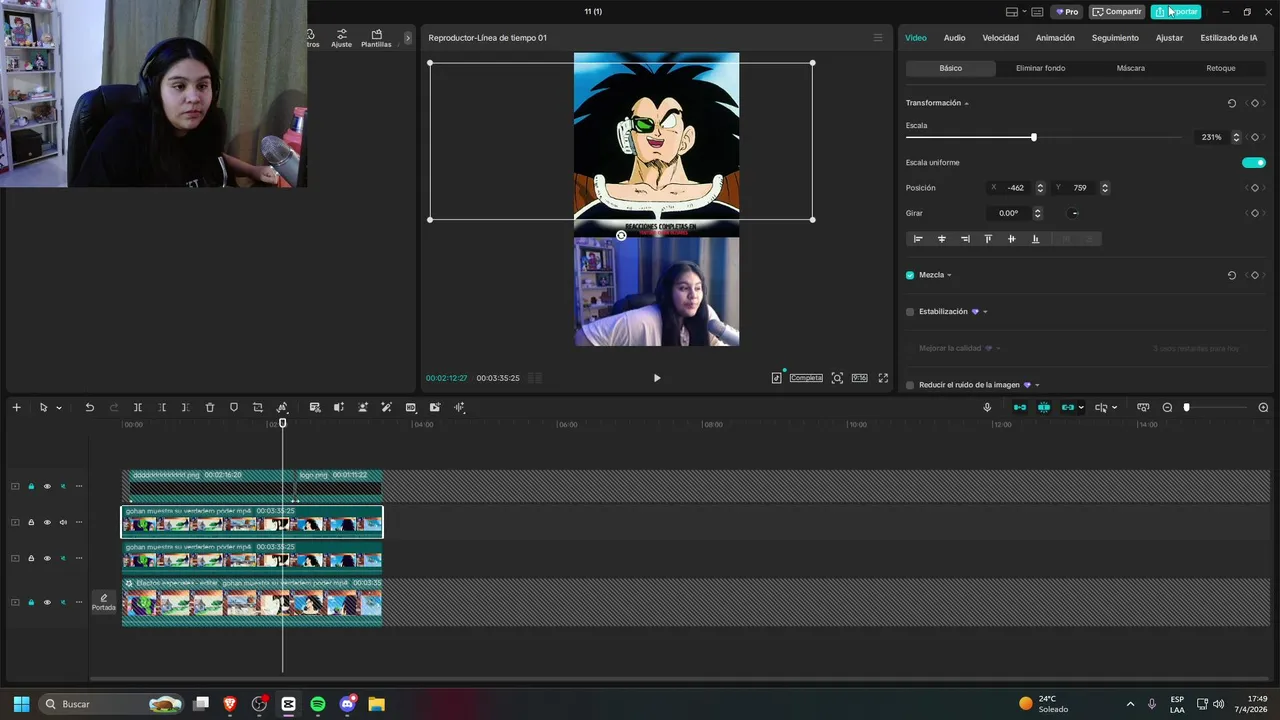Select the Máscara sub-tab
1280x720 pixels.
[1131, 68]
